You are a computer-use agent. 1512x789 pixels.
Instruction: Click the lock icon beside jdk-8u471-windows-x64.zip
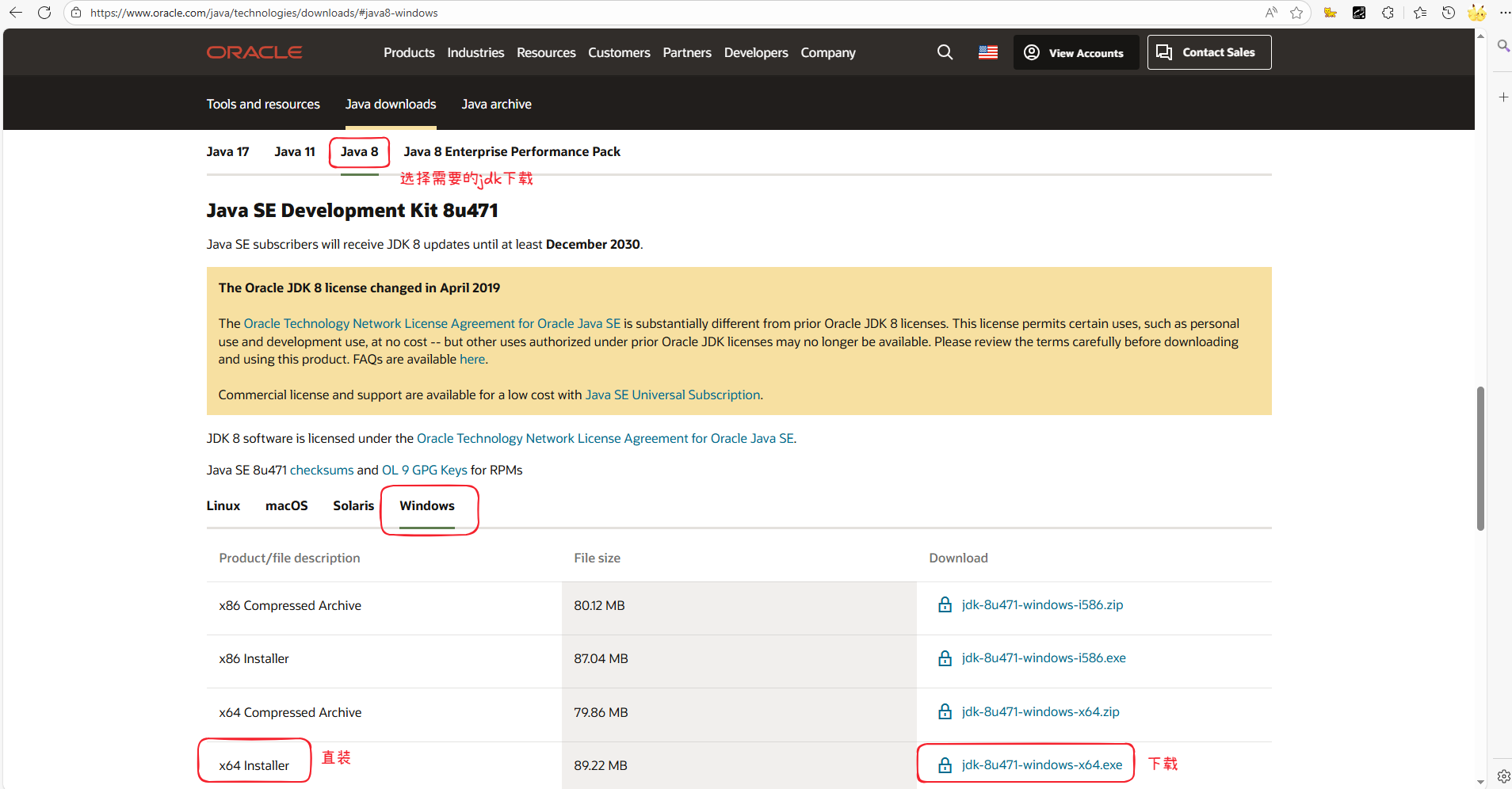coord(945,711)
